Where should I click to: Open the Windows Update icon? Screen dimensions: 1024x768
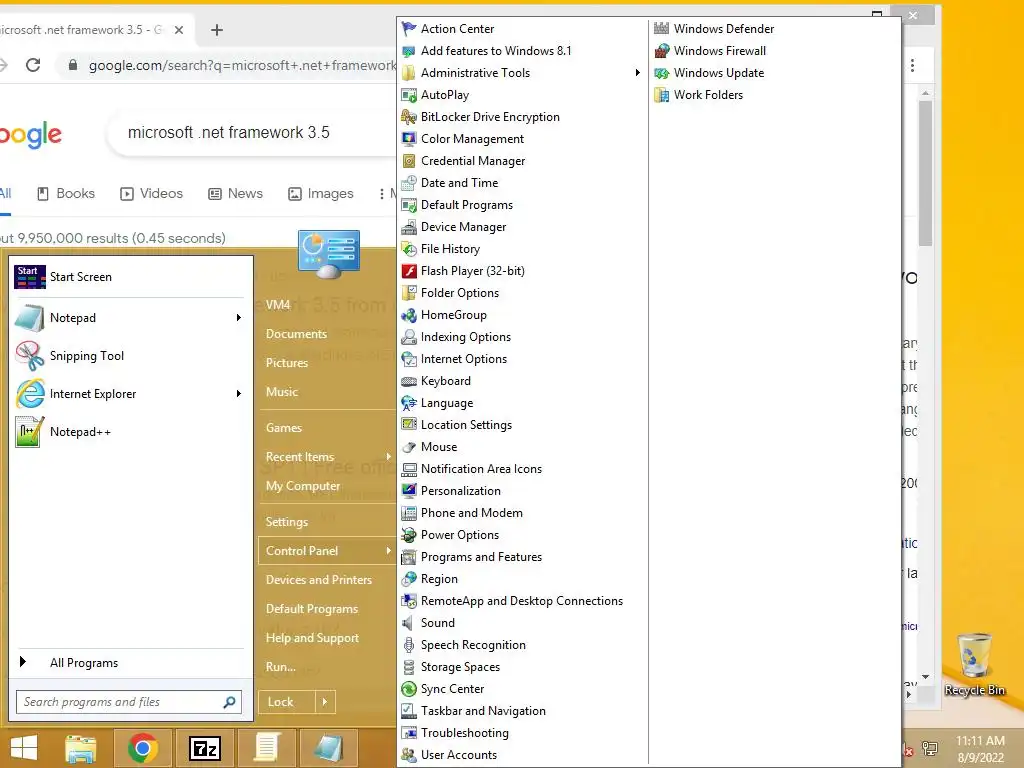pyautogui.click(x=662, y=72)
